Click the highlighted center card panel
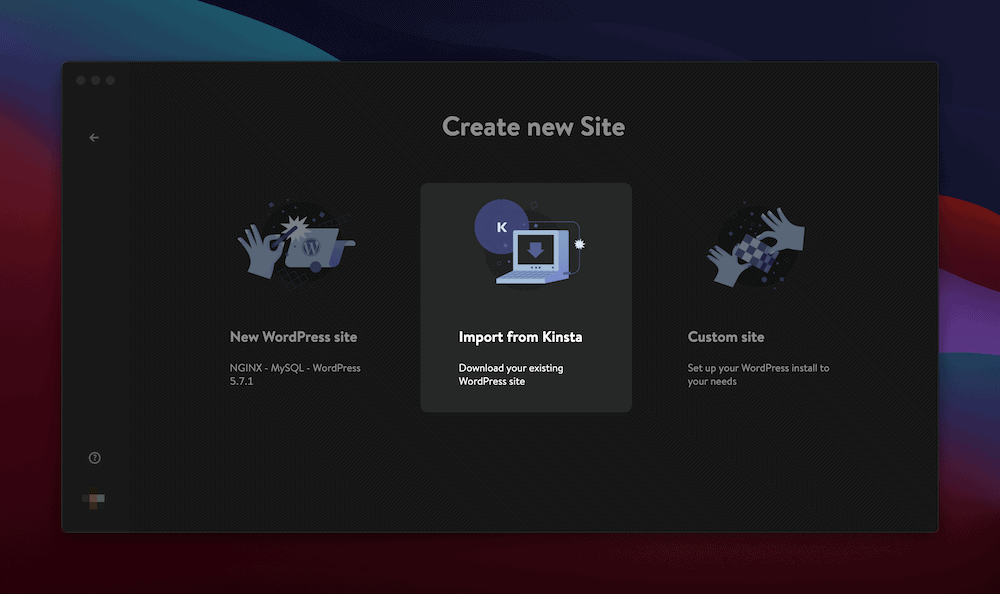The image size is (1000, 594). [526, 296]
